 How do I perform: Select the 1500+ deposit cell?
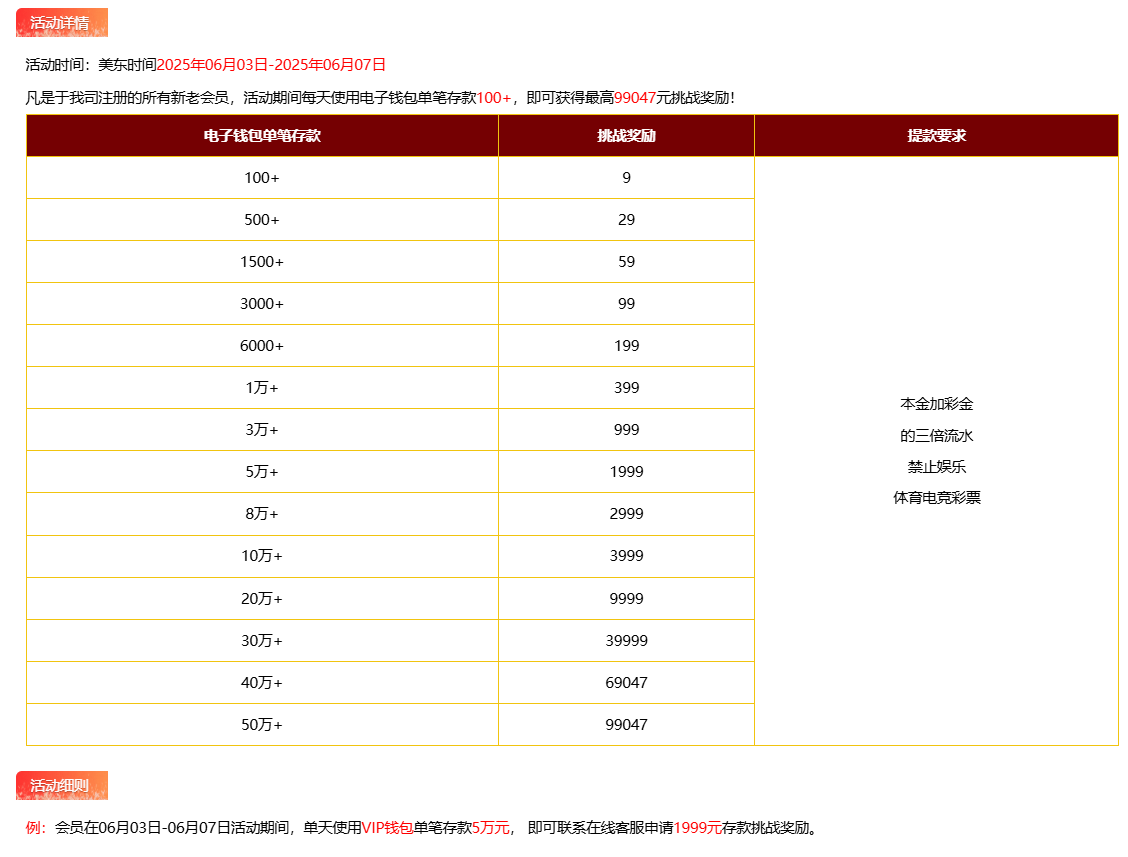[262, 262]
